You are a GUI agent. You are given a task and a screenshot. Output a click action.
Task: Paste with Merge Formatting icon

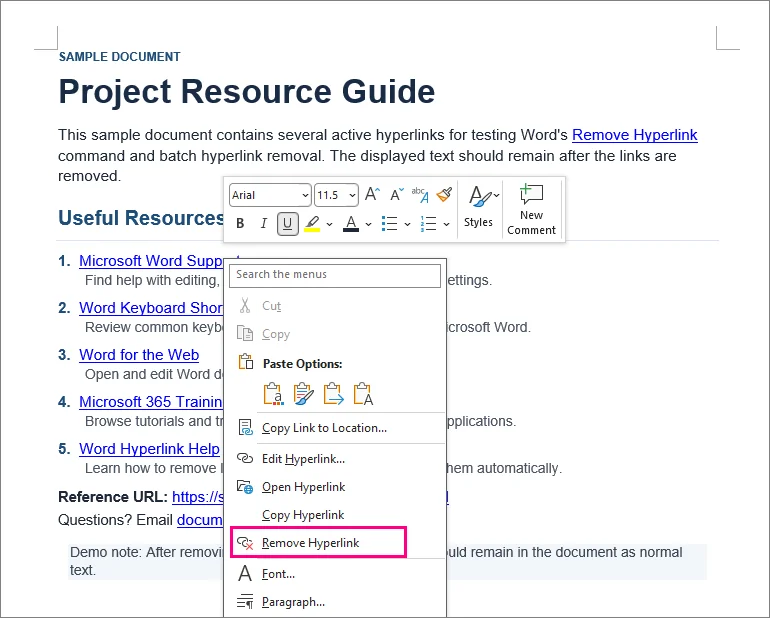(x=303, y=394)
